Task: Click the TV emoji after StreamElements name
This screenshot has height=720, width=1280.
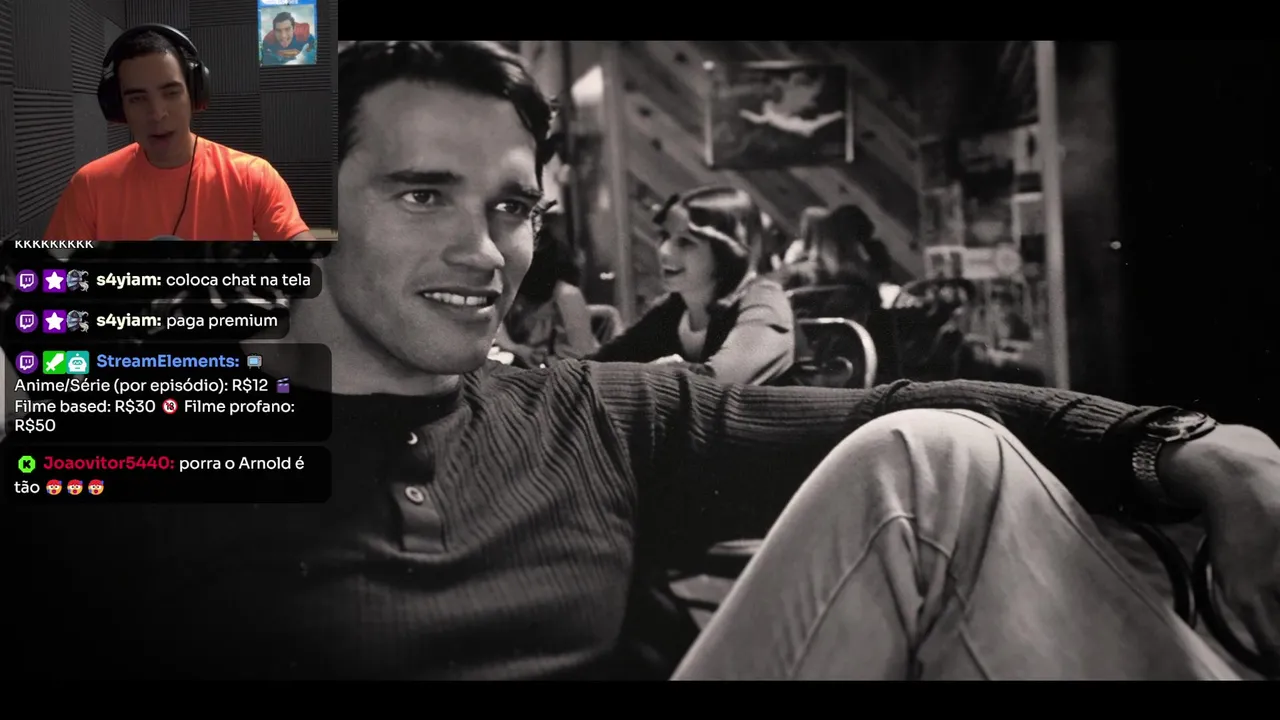Action: click(254, 362)
